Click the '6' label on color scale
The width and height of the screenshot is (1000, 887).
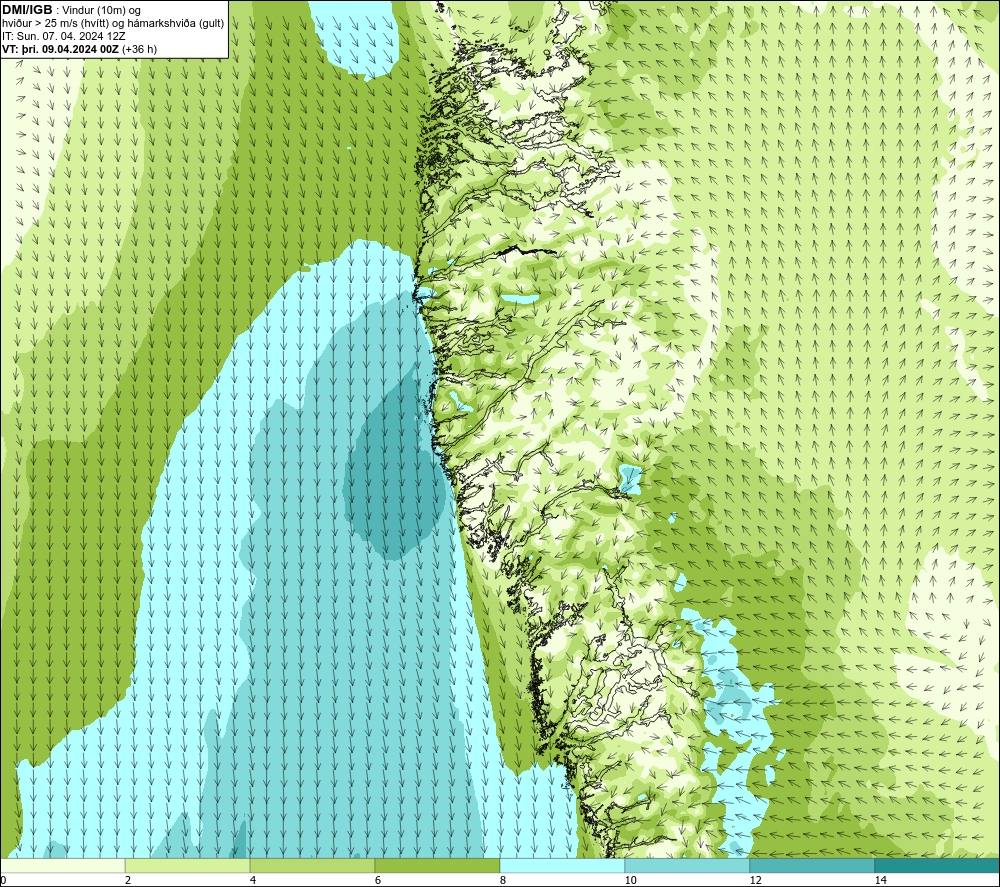click(x=378, y=880)
